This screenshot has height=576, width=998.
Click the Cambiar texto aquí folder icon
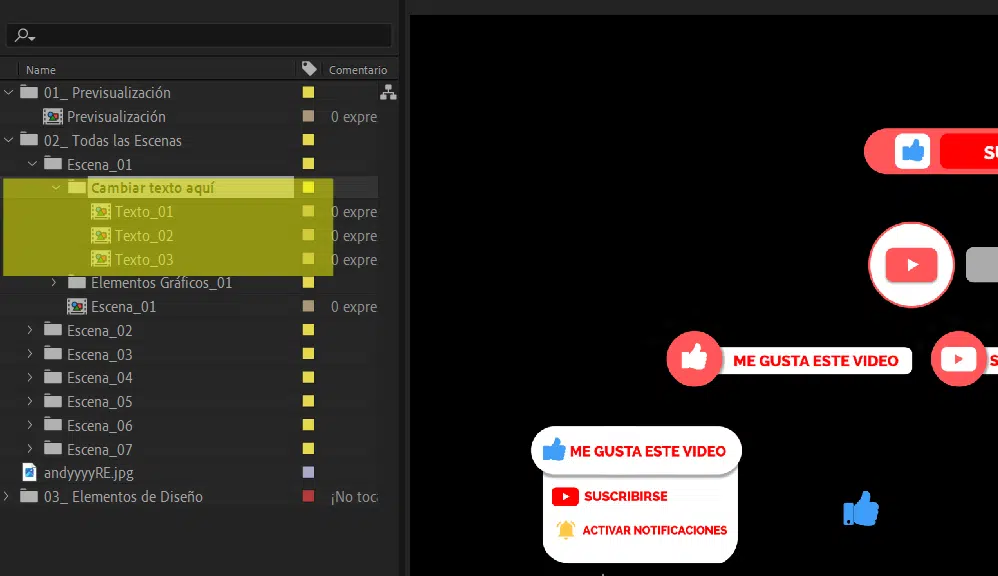pyautogui.click(x=77, y=187)
